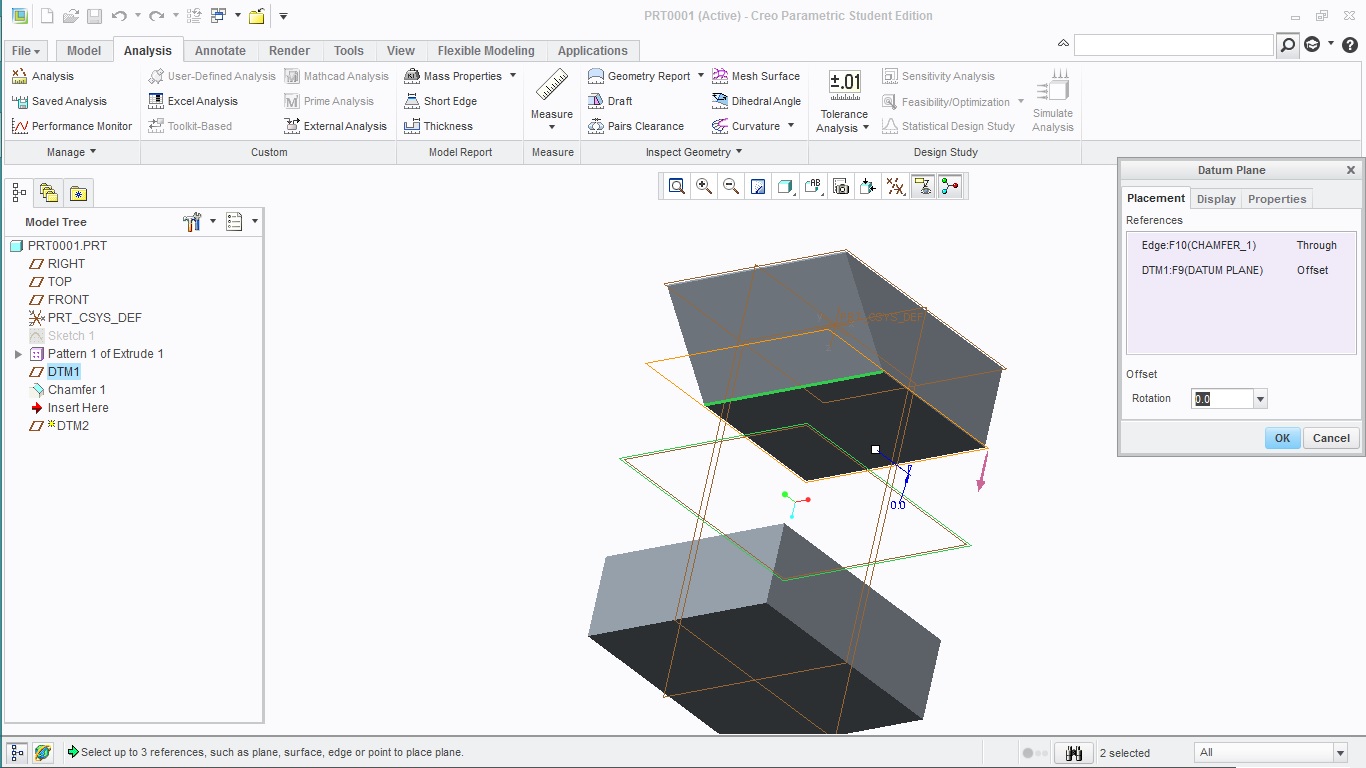Expand the Geometry Report dropdown arrow

(x=701, y=75)
